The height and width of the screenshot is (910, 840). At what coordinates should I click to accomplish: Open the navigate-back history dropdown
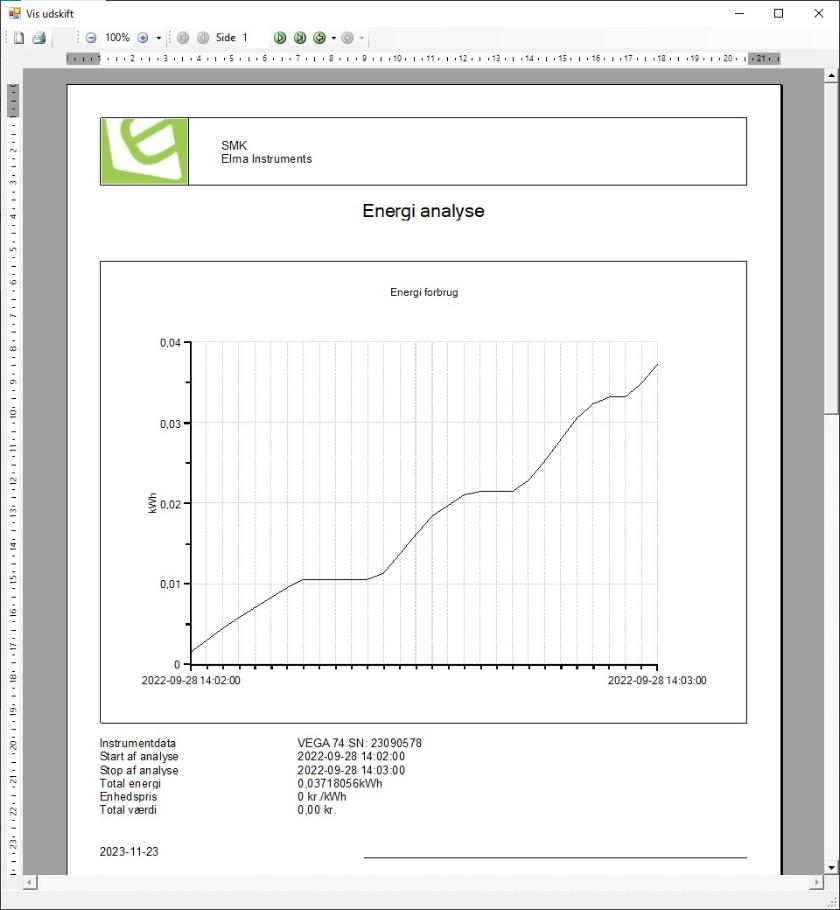(333, 38)
